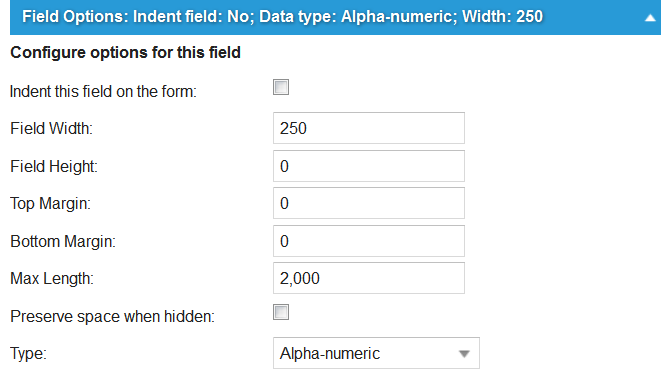Screen dimensions: 661x373
Task: Click the Type label text
Action: [28, 353]
